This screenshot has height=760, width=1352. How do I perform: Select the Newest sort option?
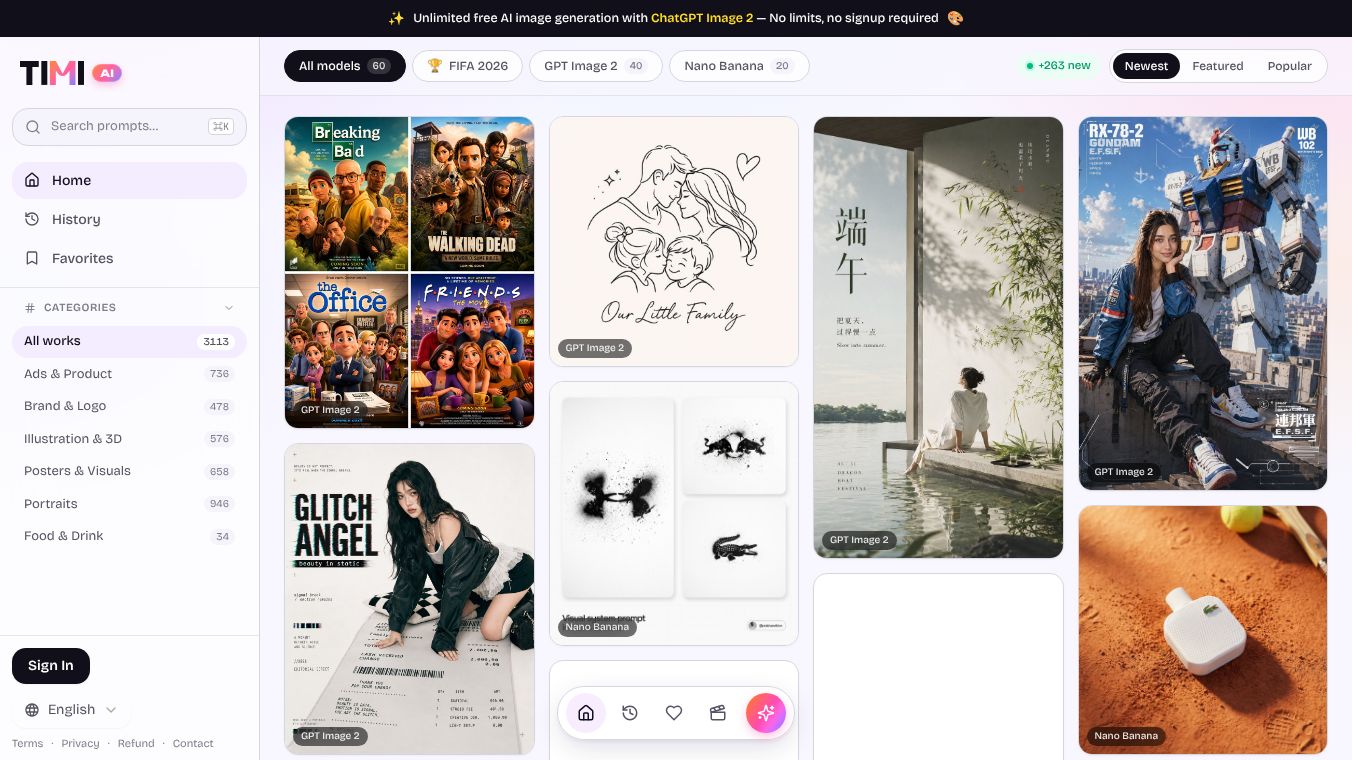pyautogui.click(x=1146, y=66)
